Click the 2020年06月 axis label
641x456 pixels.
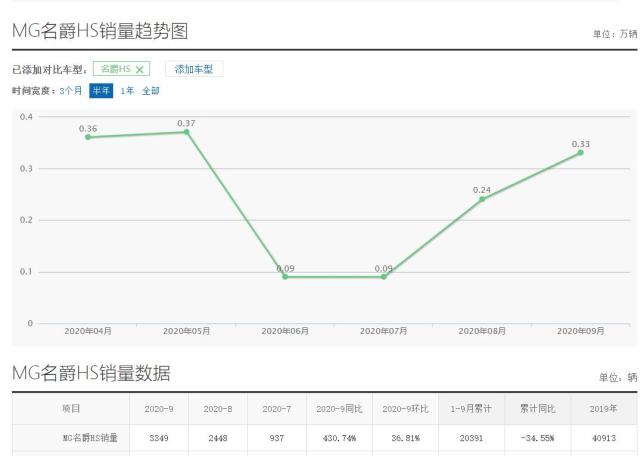click(x=285, y=331)
